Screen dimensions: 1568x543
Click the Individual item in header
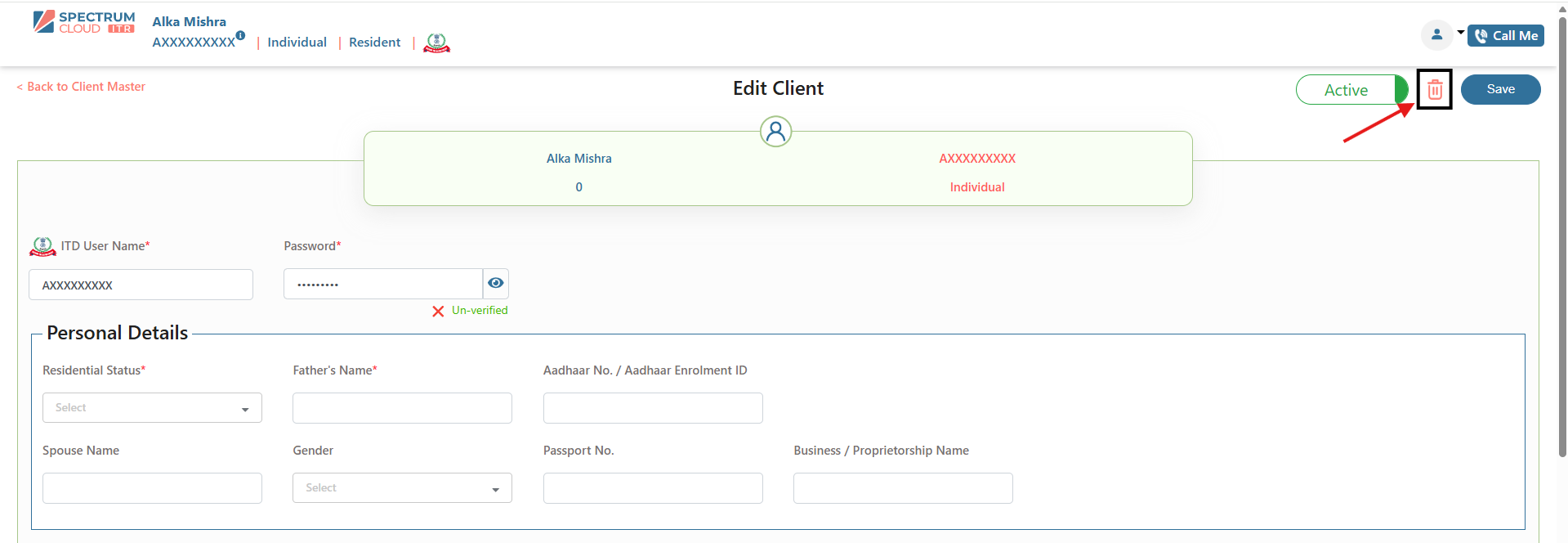coord(297,43)
